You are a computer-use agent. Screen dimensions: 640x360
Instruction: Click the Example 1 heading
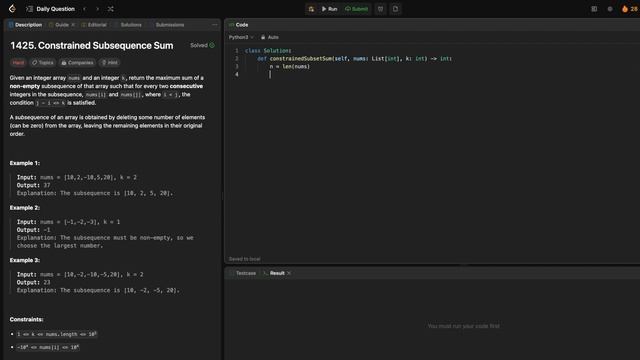click(25, 163)
